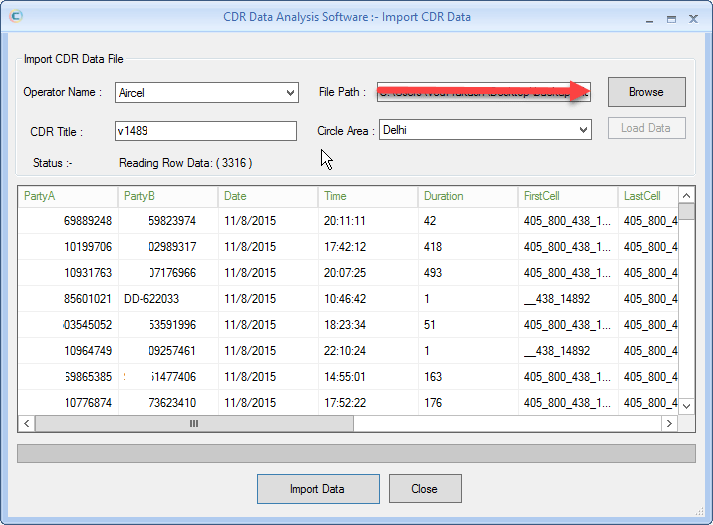The image size is (713, 525).
Task: Minimize the Import CDR Data window
Action: coord(649,19)
